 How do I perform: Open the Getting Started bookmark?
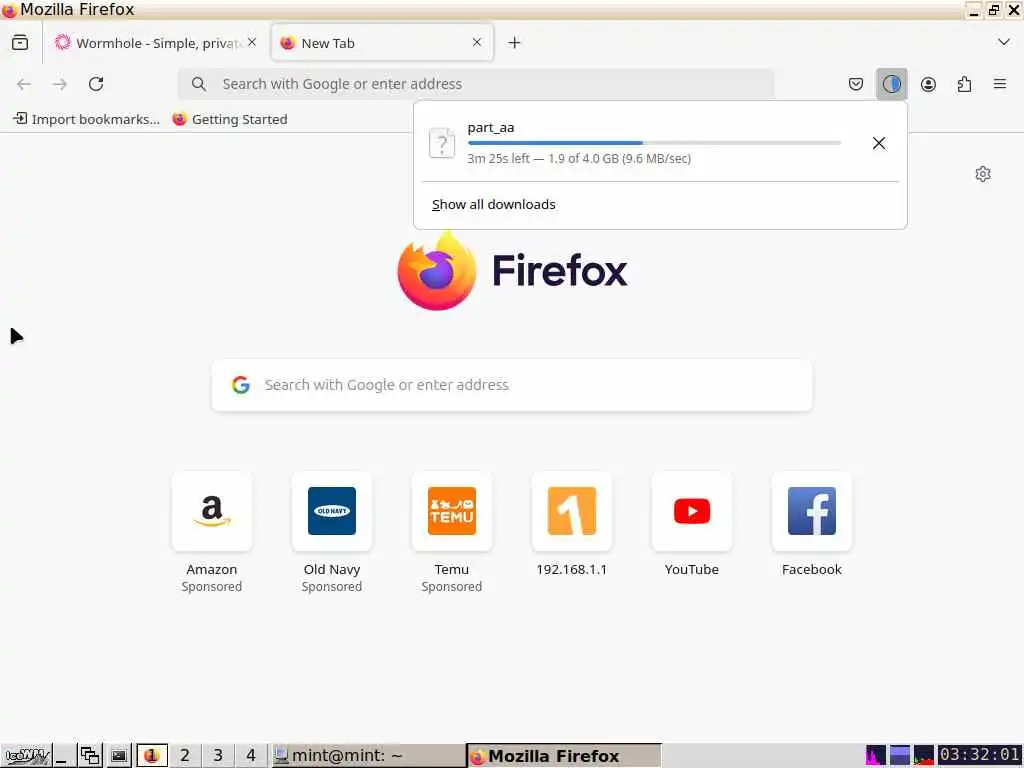pos(229,119)
